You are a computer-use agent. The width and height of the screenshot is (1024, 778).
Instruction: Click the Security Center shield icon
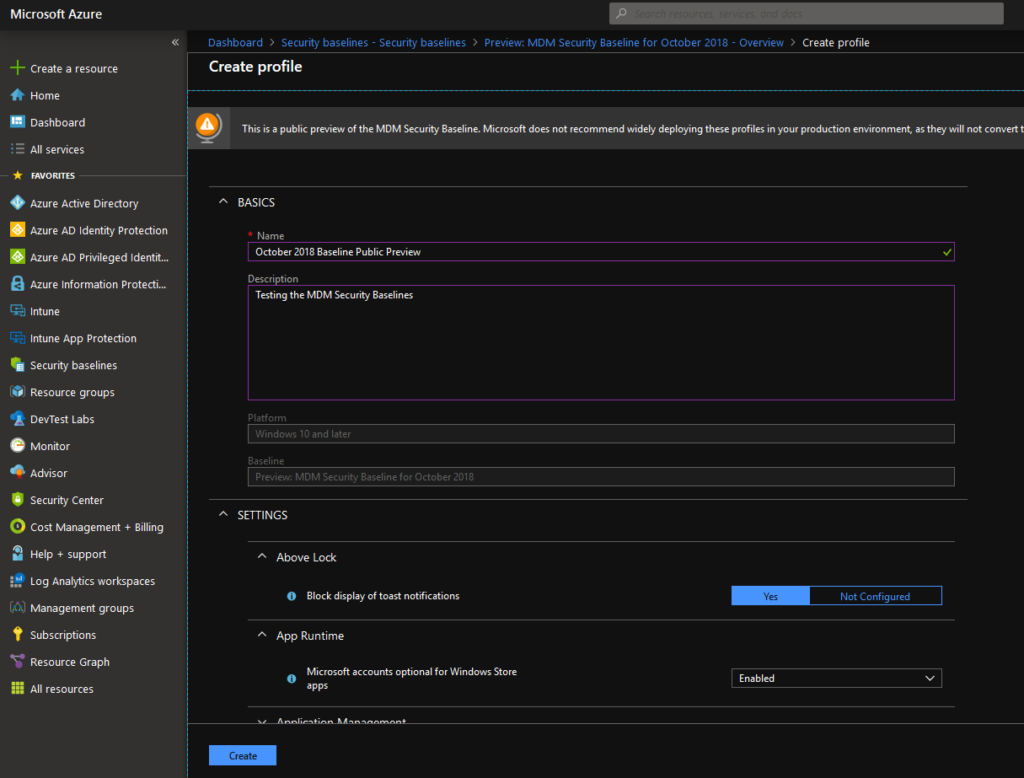click(18, 500)
